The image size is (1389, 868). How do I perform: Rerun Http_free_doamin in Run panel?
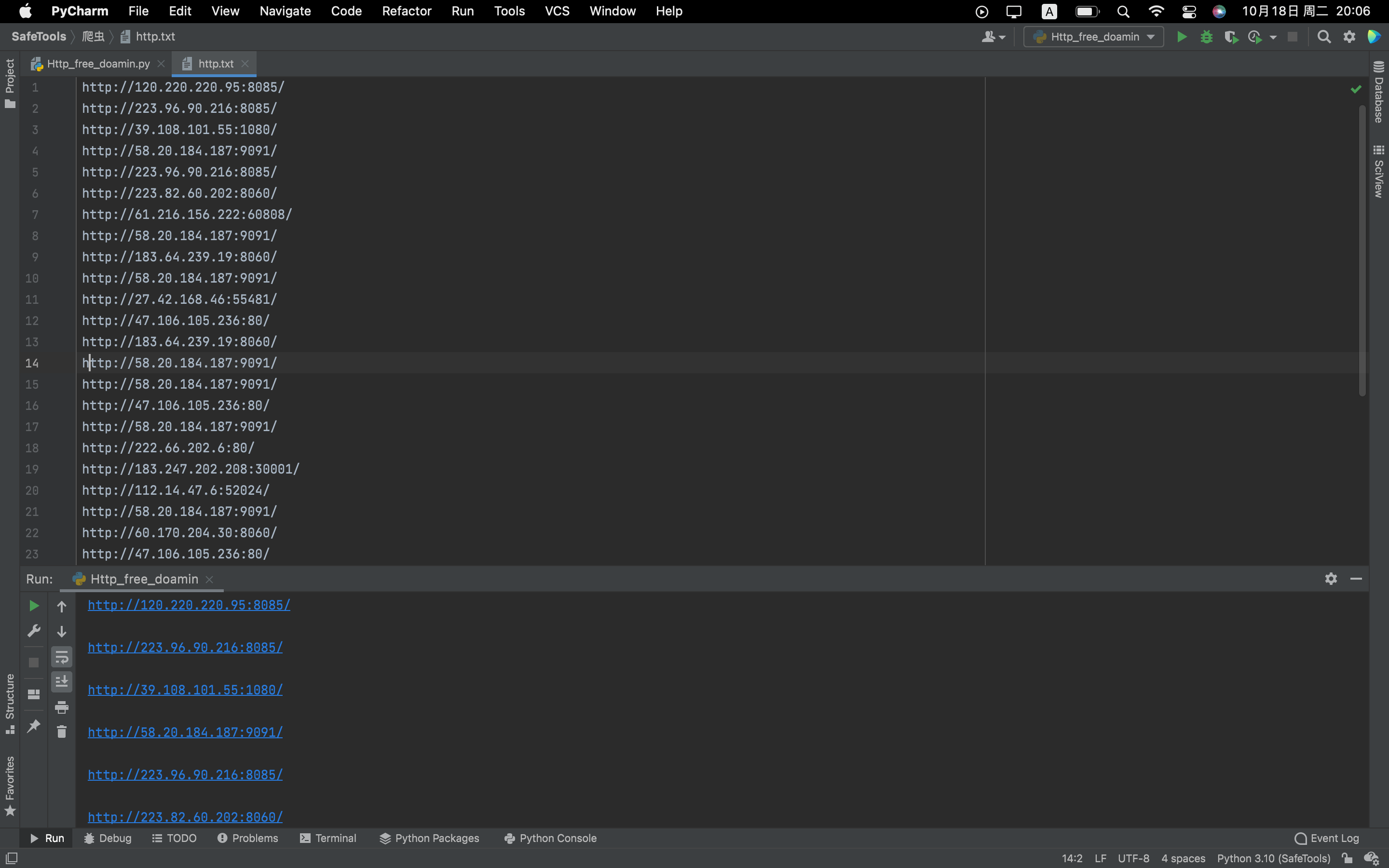(33, 606)
